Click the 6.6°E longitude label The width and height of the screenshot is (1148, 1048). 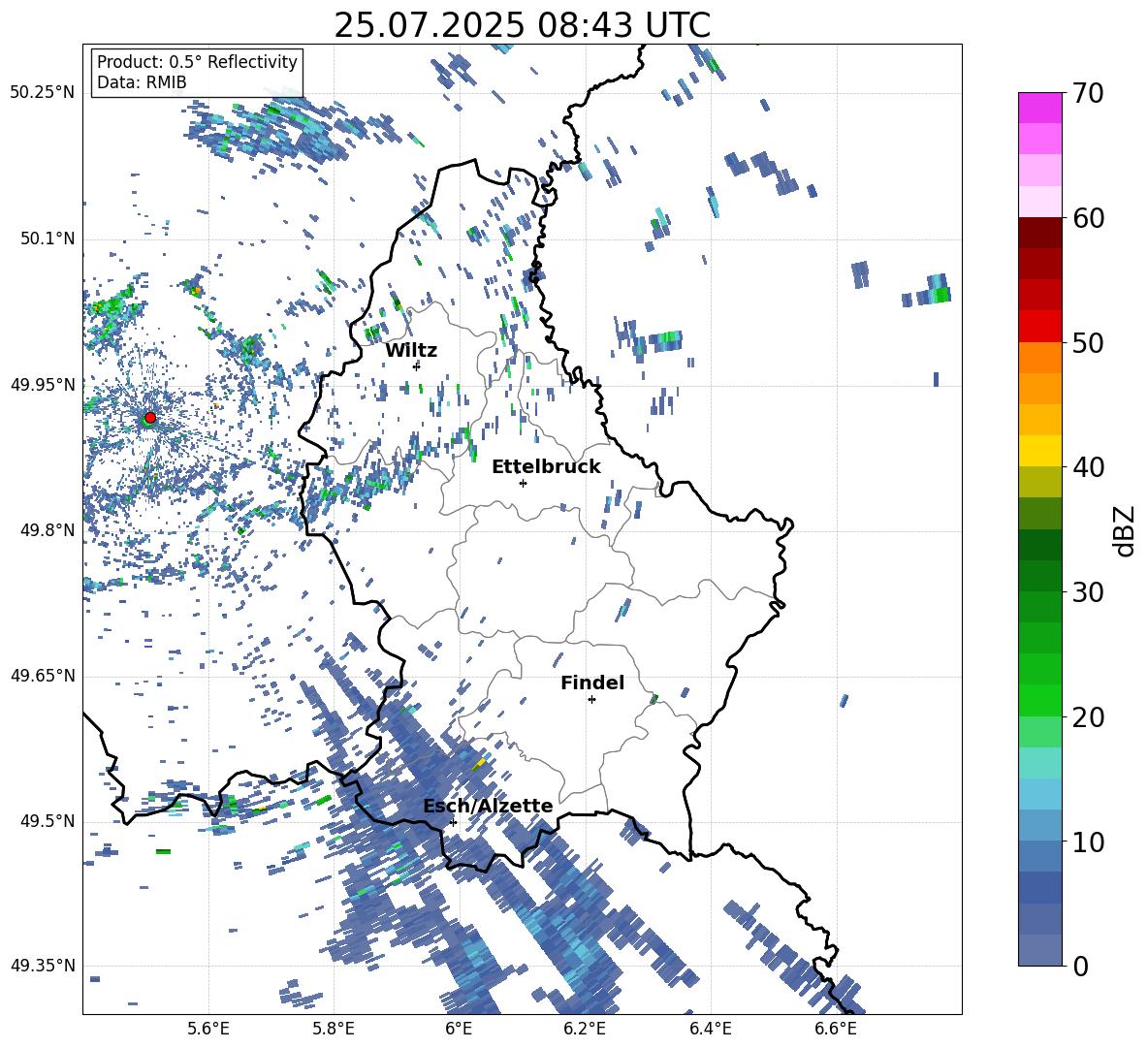click(836, 1029)
